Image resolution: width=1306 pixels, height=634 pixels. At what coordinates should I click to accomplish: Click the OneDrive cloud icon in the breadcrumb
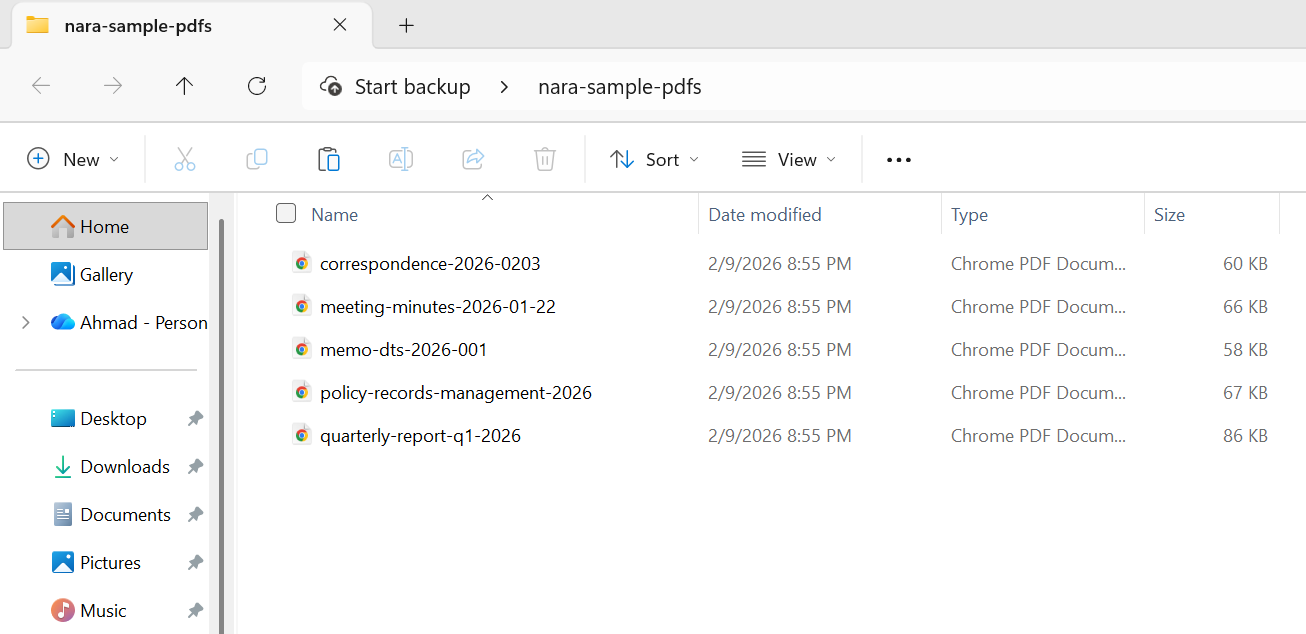click(330, 86)
